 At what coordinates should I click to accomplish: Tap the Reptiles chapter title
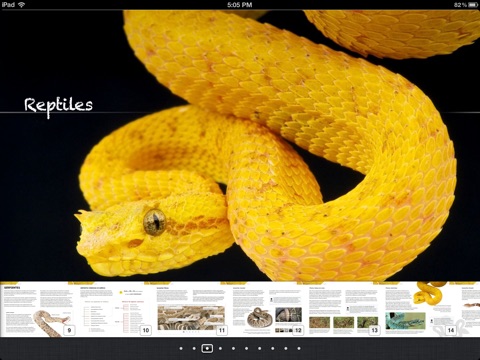pyautogui.click(x=58, y=106)
